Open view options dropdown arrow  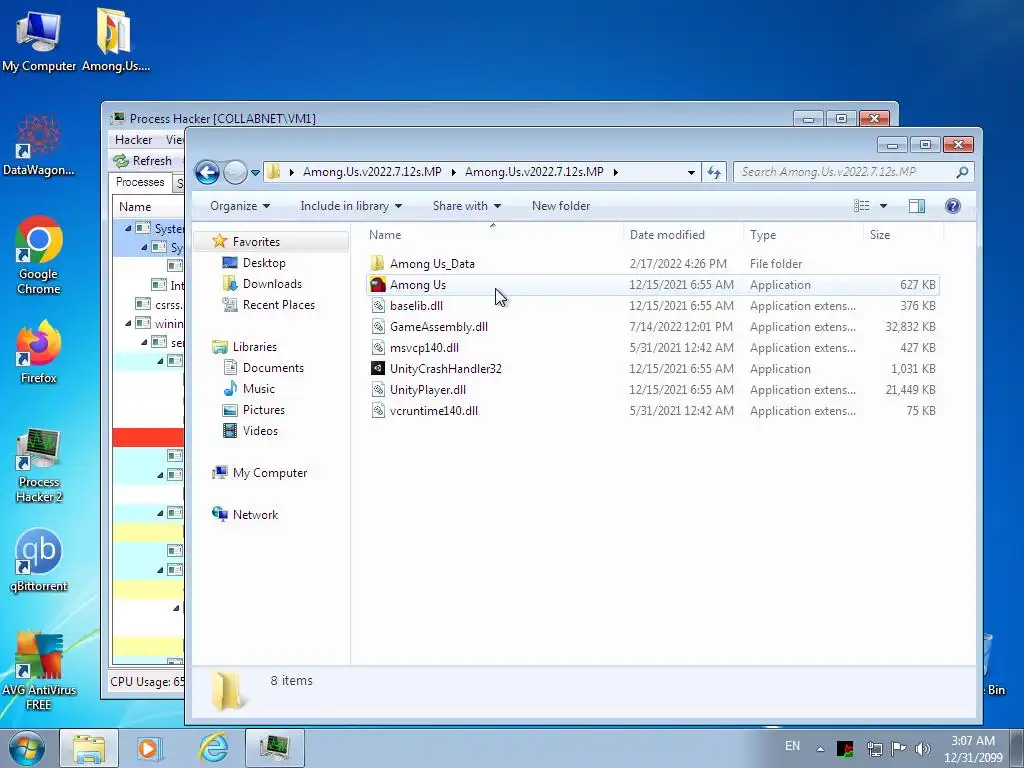pos(884,206)
